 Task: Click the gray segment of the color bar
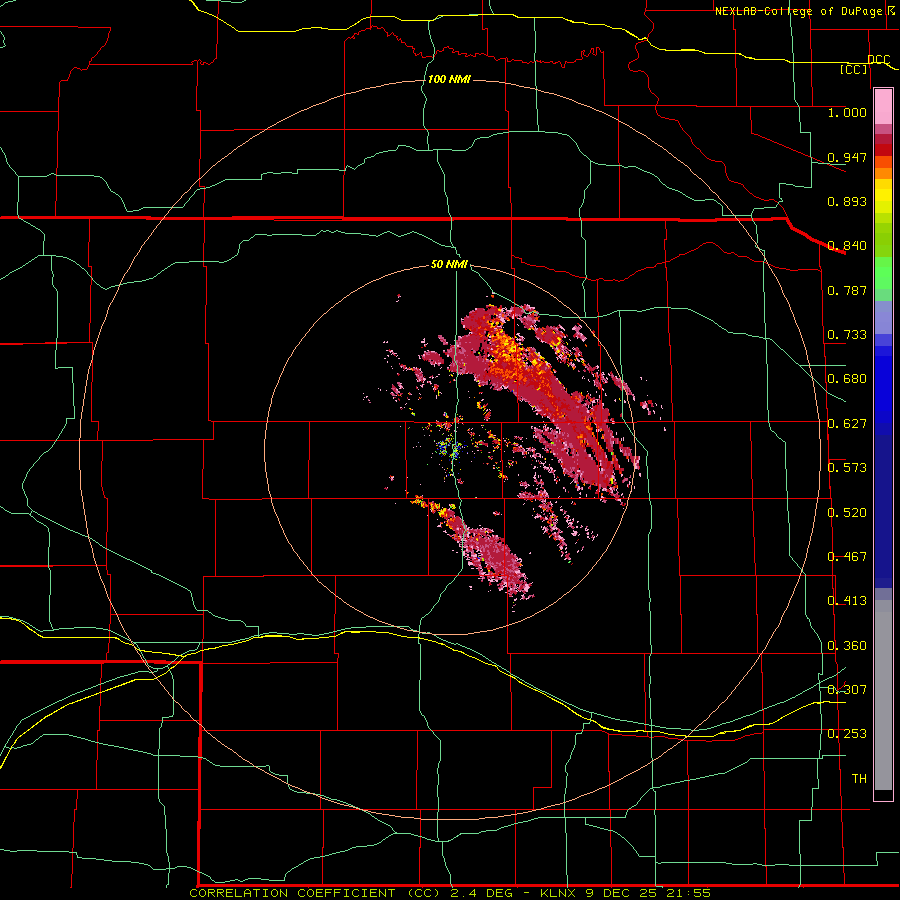click(x=883, y=695)
